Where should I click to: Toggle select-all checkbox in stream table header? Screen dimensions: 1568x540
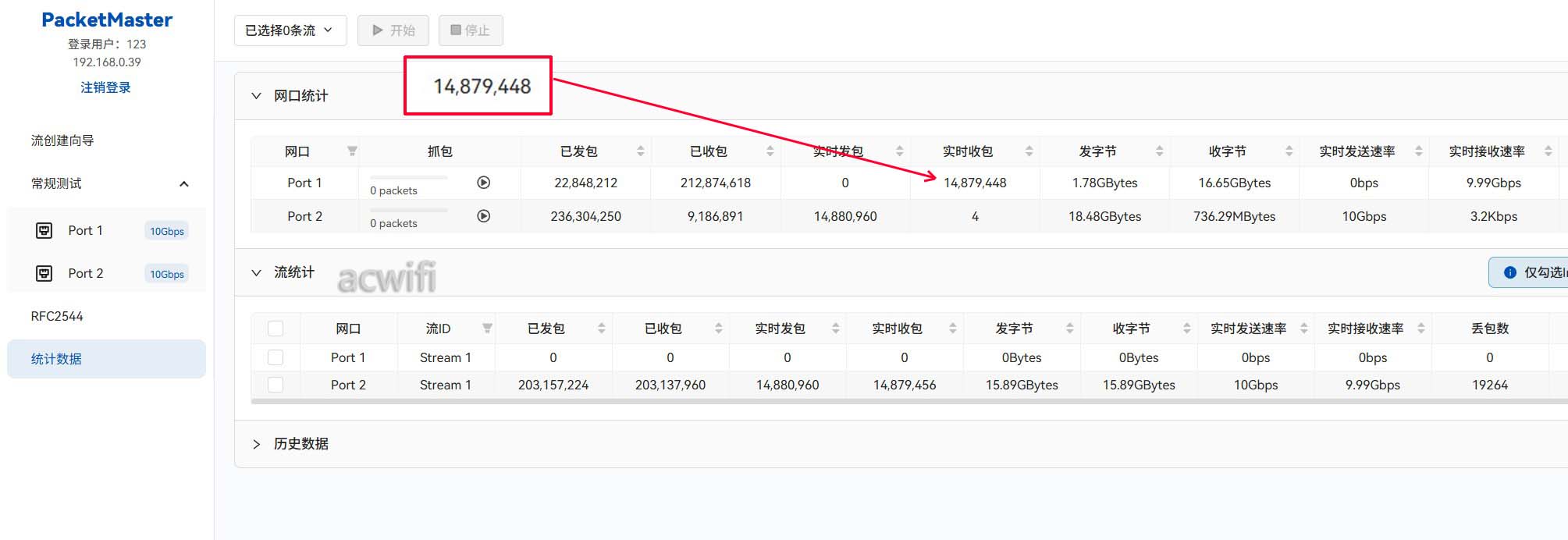(276, 329)
